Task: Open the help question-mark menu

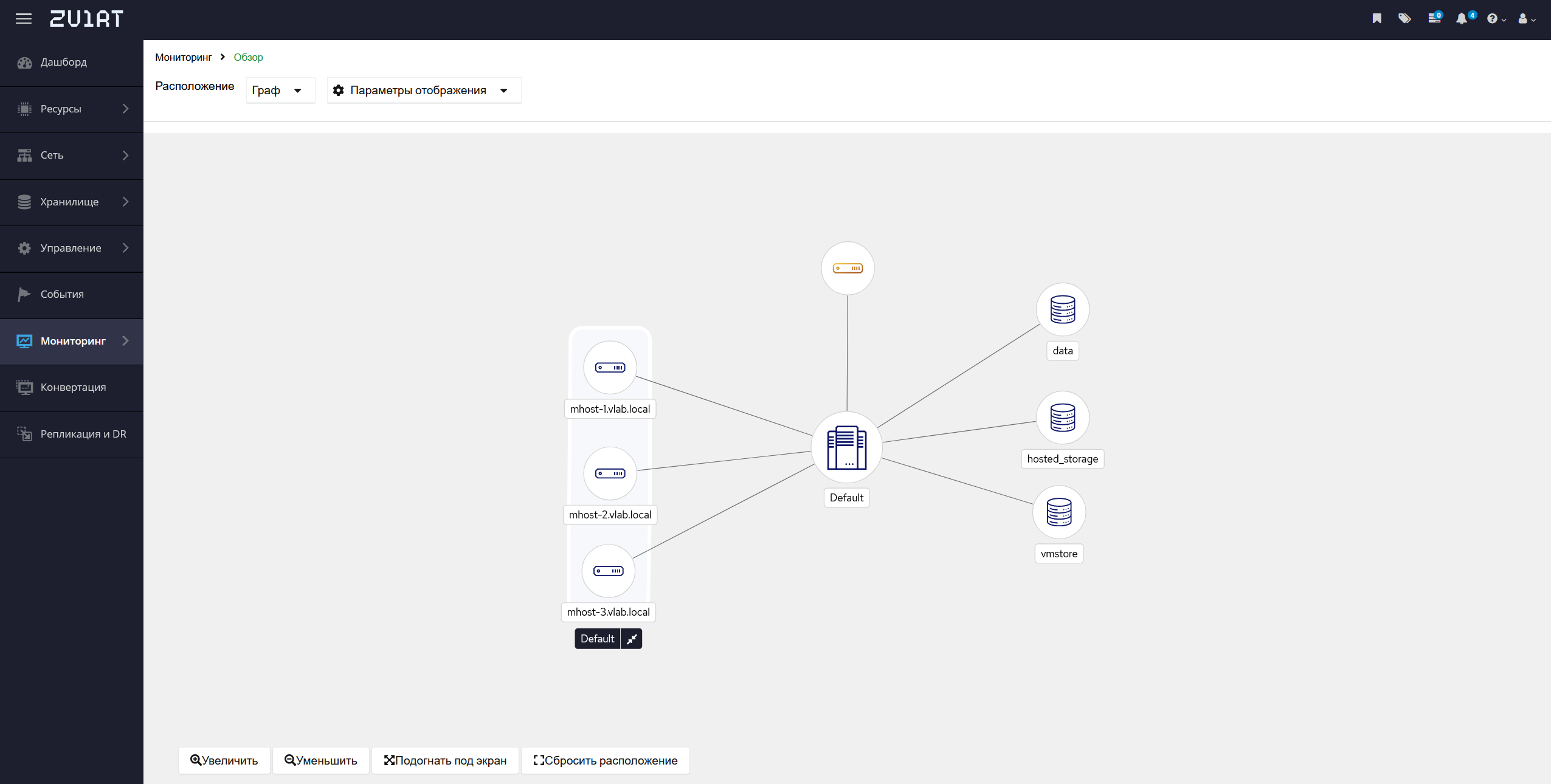Action: point(1496,19)
